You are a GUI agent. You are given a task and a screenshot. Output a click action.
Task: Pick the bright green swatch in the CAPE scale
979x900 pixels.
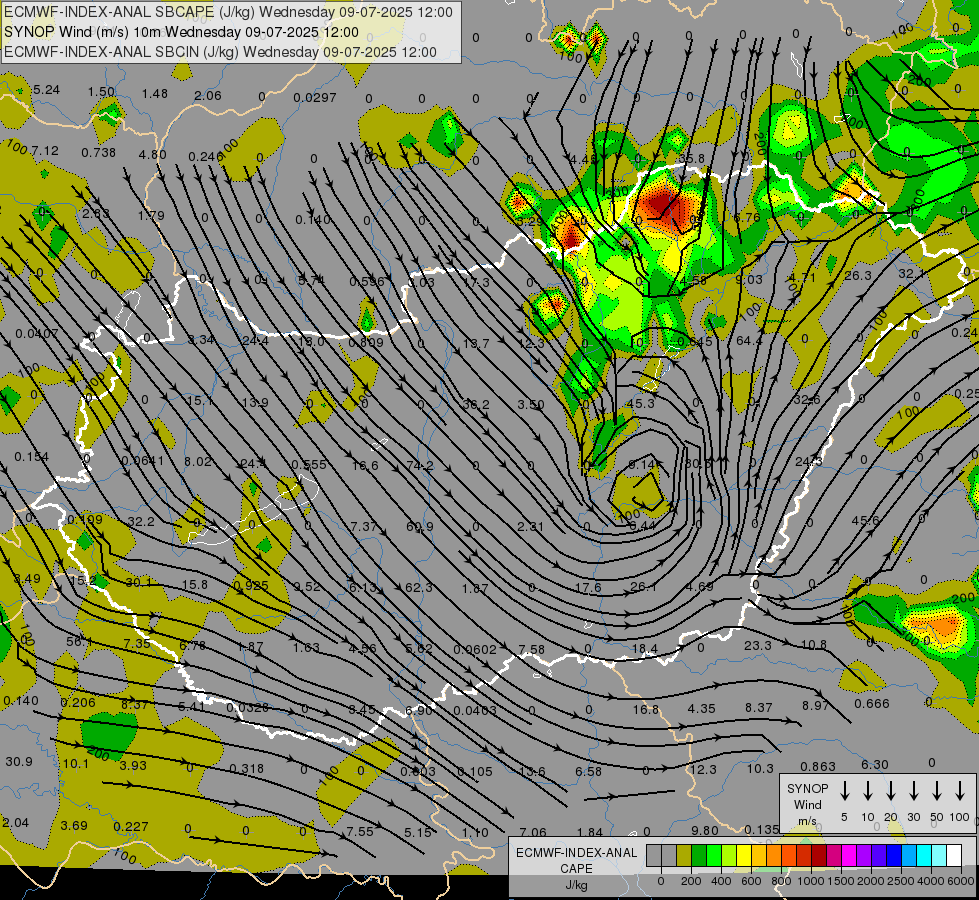point(714,855)
